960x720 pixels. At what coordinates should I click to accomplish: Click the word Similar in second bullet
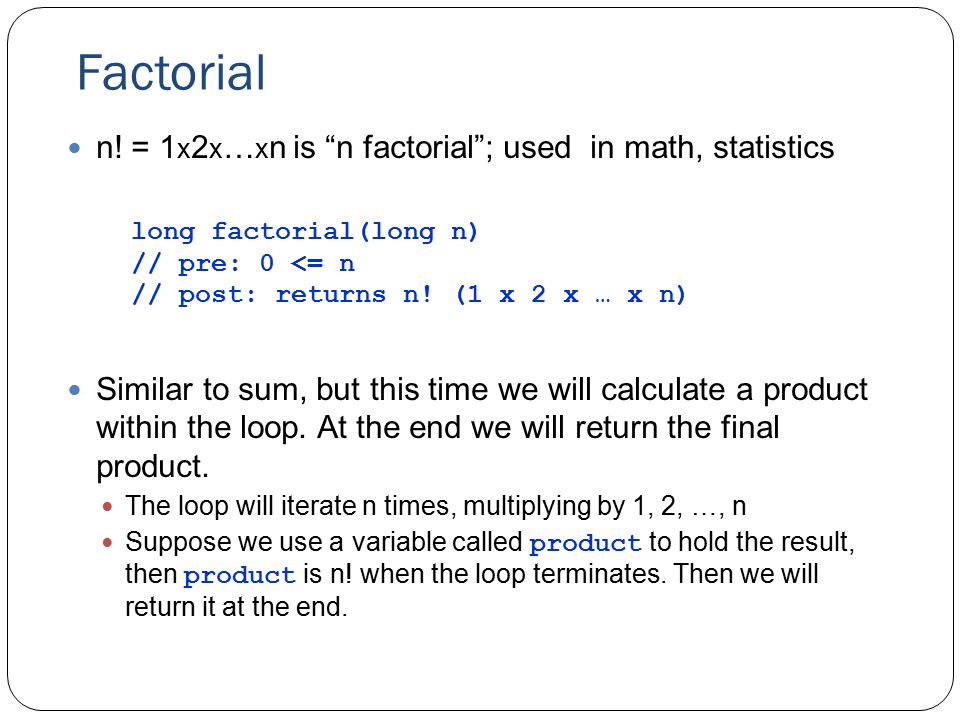click(x=144, y=389)
